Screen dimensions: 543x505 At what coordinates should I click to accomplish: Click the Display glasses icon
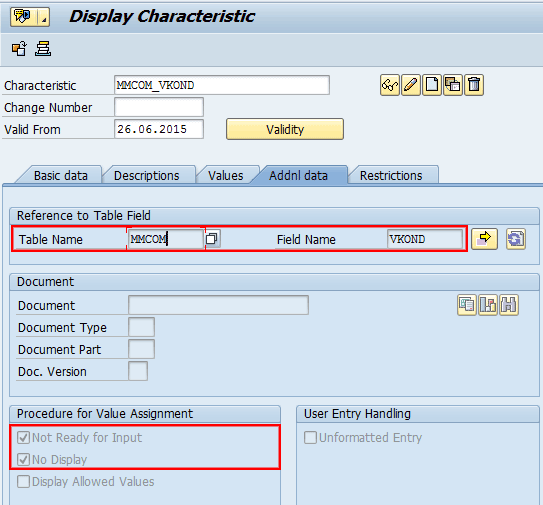coord(390,85)
